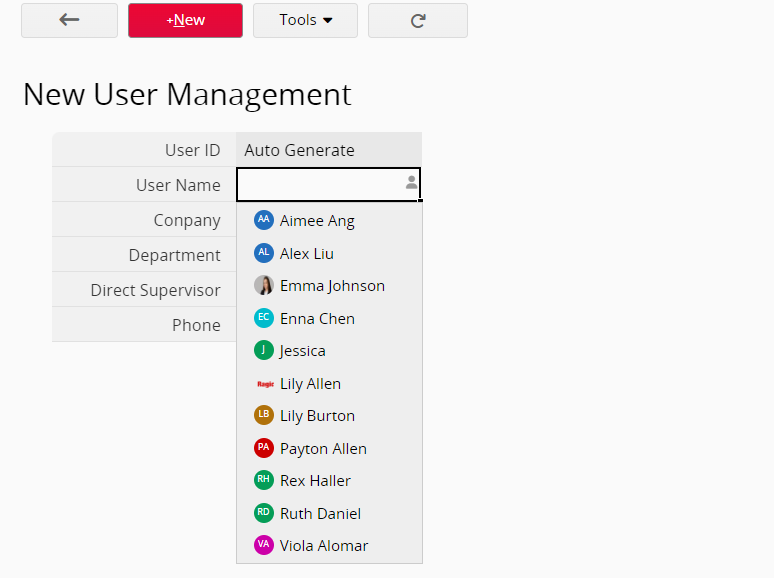Click the refresh arrow button
Image resolution: width=774 pixels, height=578 pixels.
(x=418, y=20)
